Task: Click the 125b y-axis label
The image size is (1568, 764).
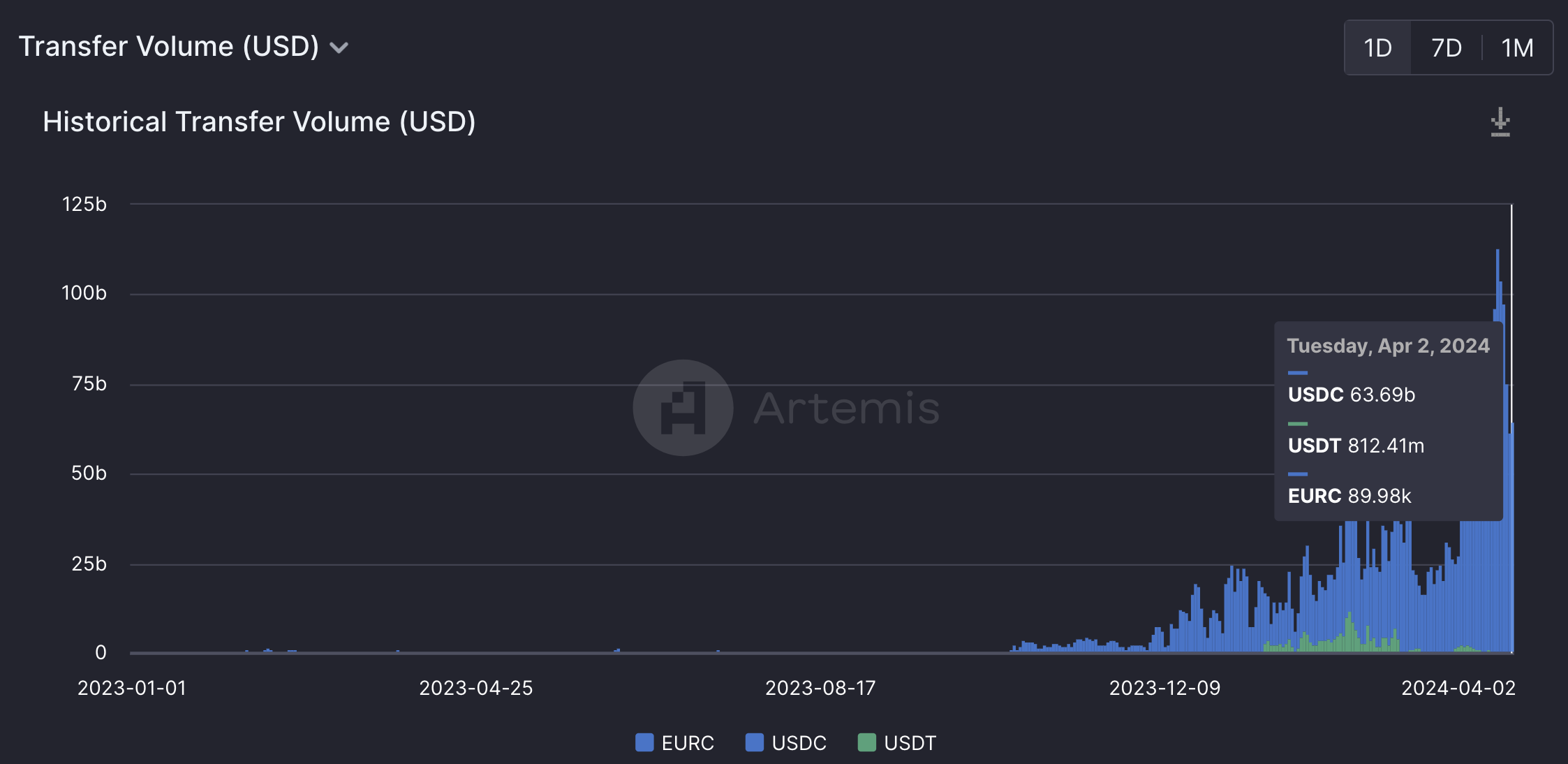Action: (84, 205)
